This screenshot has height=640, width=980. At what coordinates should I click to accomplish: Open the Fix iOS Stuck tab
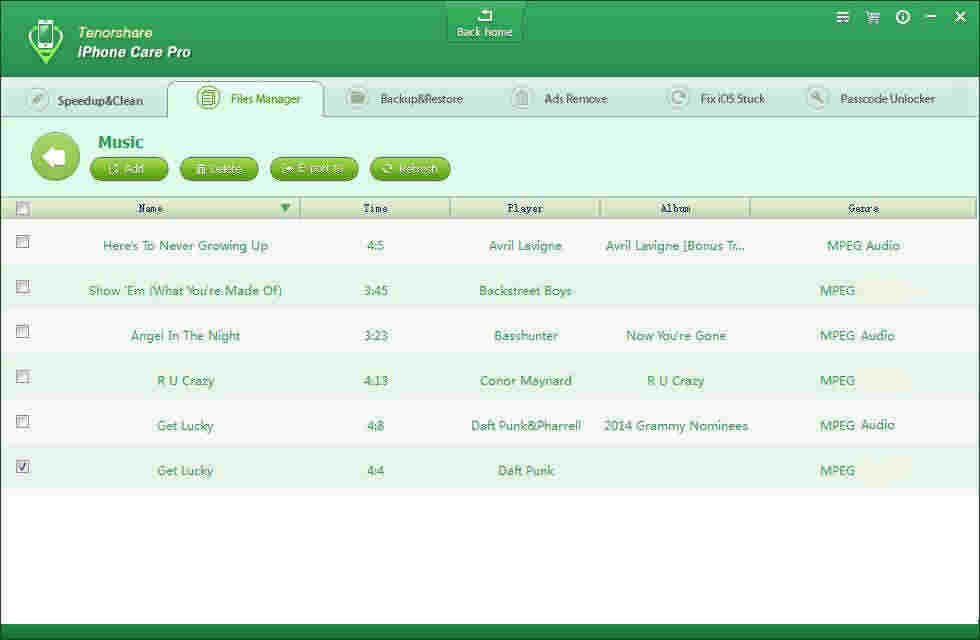click(x=718, y=99)
